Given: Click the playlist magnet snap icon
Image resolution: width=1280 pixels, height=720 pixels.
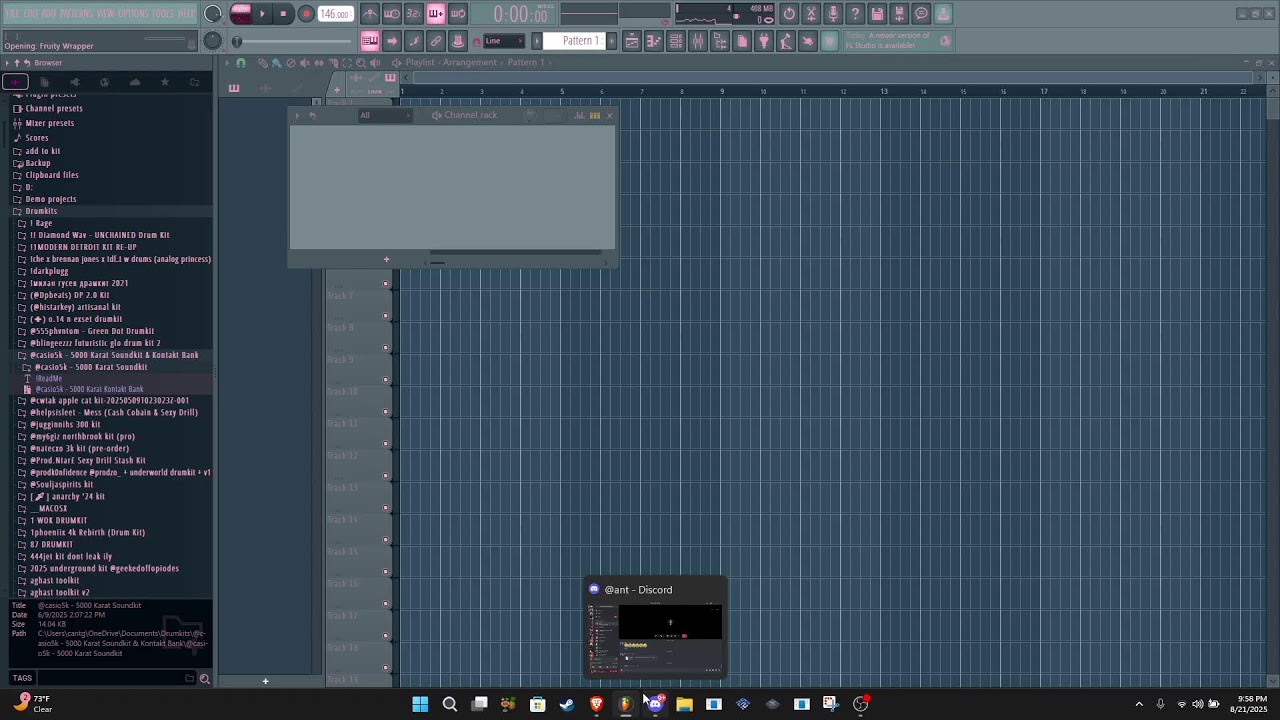Looking at the screenshot, I should pyautogui.click(x=240, y=62).
